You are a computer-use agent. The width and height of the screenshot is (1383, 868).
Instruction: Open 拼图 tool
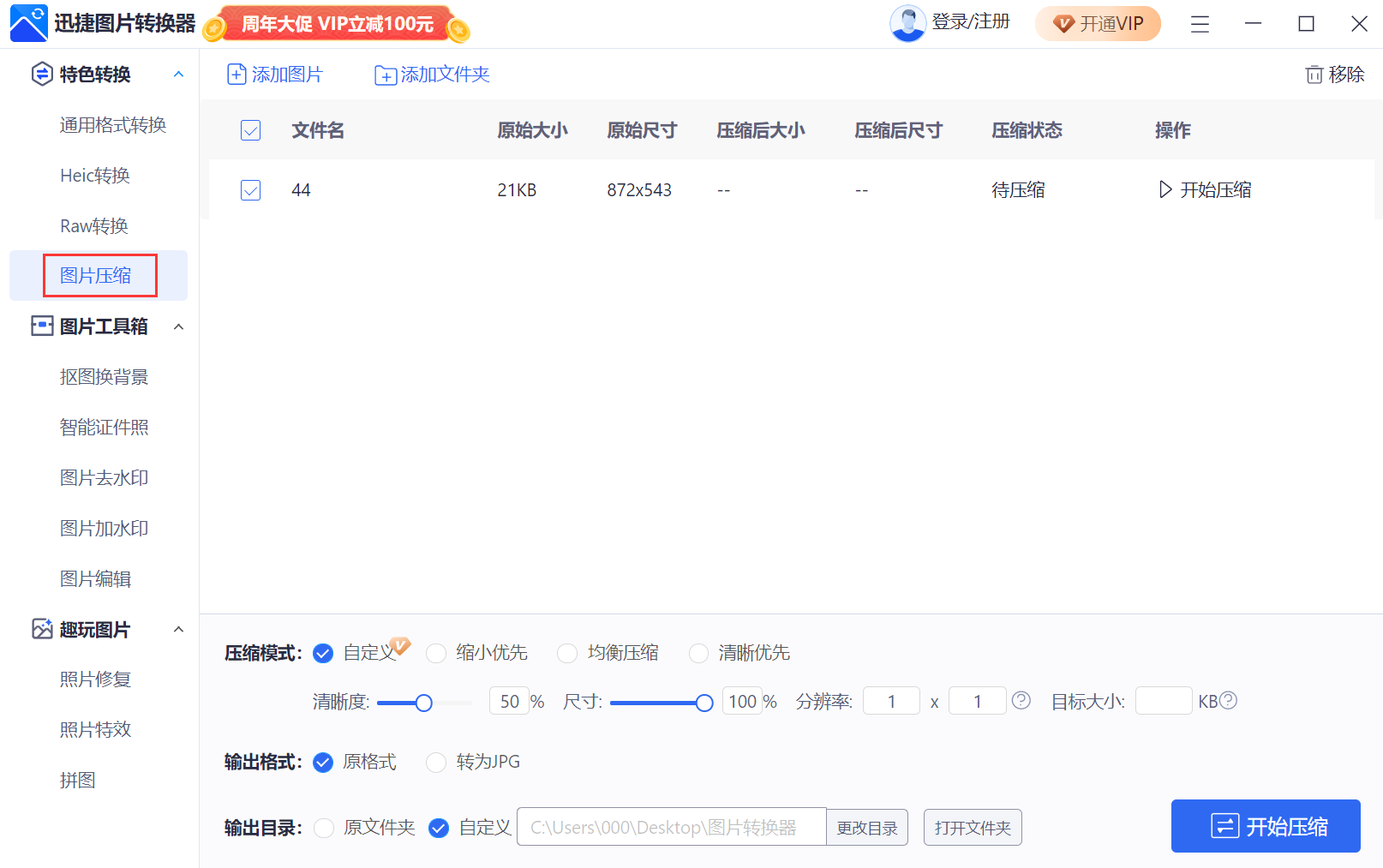pos(77,781)
